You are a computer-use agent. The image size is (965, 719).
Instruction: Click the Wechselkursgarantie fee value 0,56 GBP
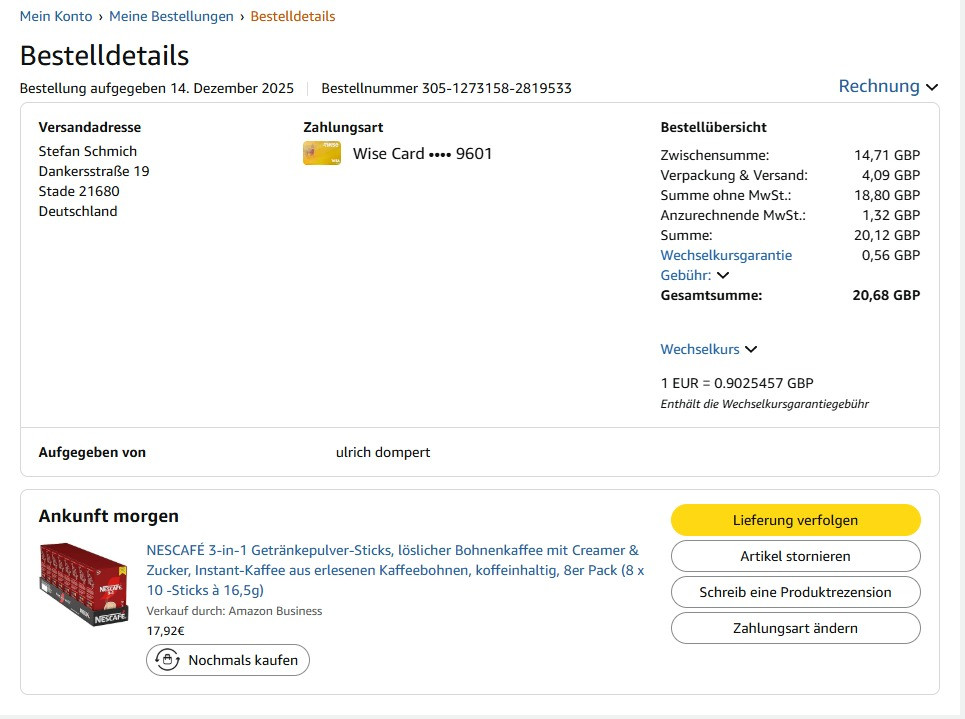(891, 255)
